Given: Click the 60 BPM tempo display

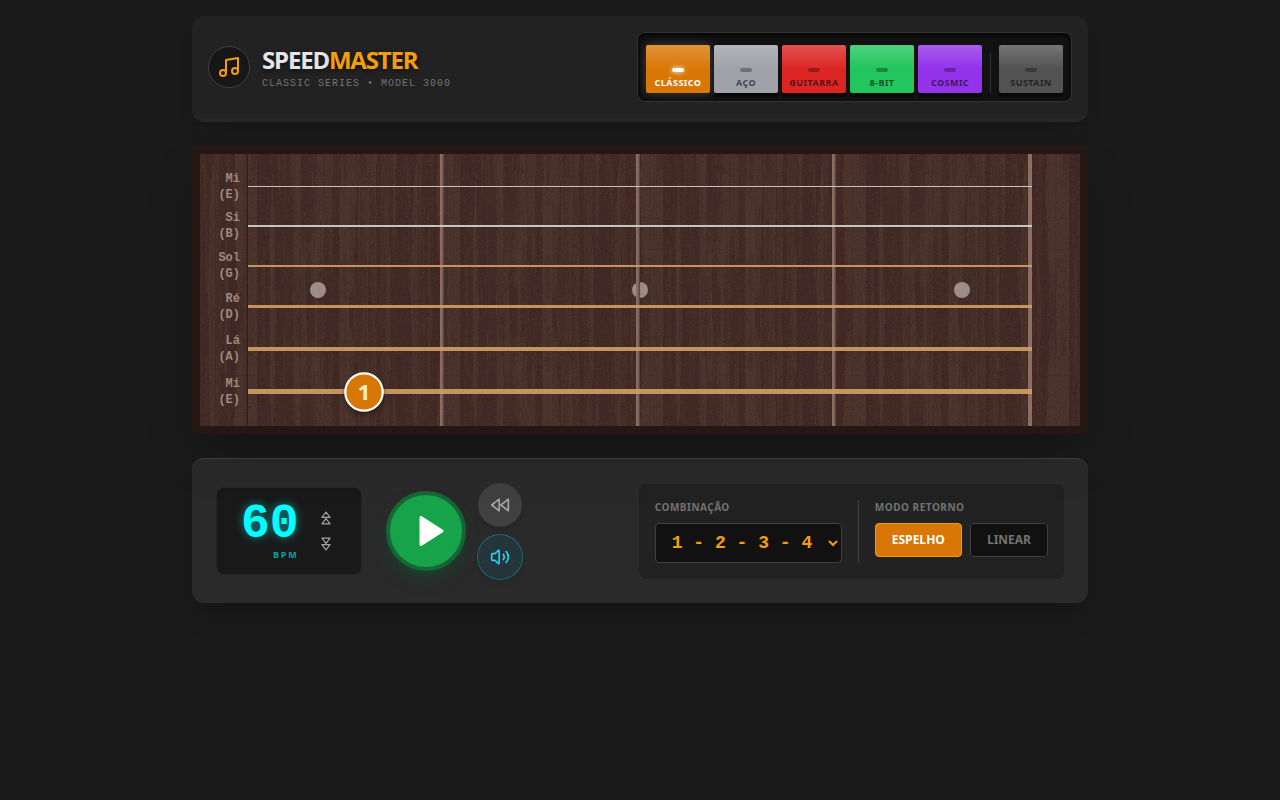Looking at the screenshot, I should pos(270,523).
